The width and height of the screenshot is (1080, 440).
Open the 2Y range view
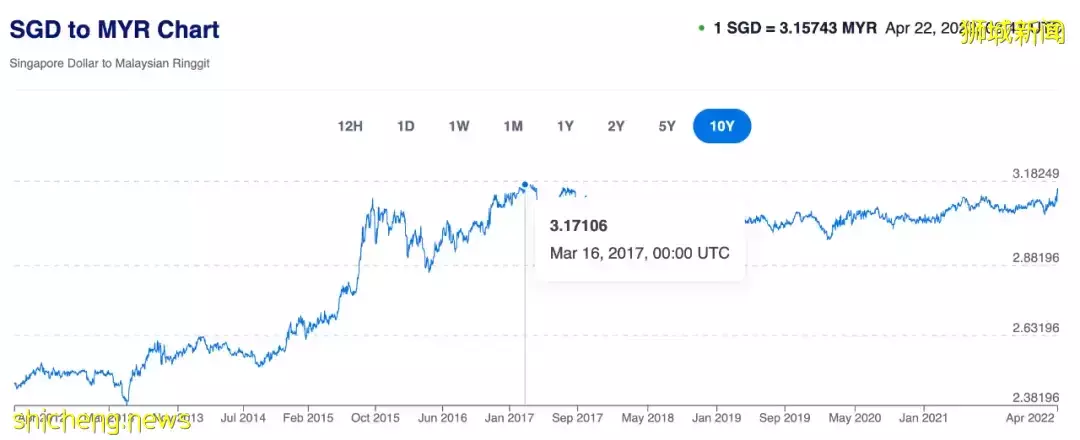pyautogui.click(x=616, y=126)
